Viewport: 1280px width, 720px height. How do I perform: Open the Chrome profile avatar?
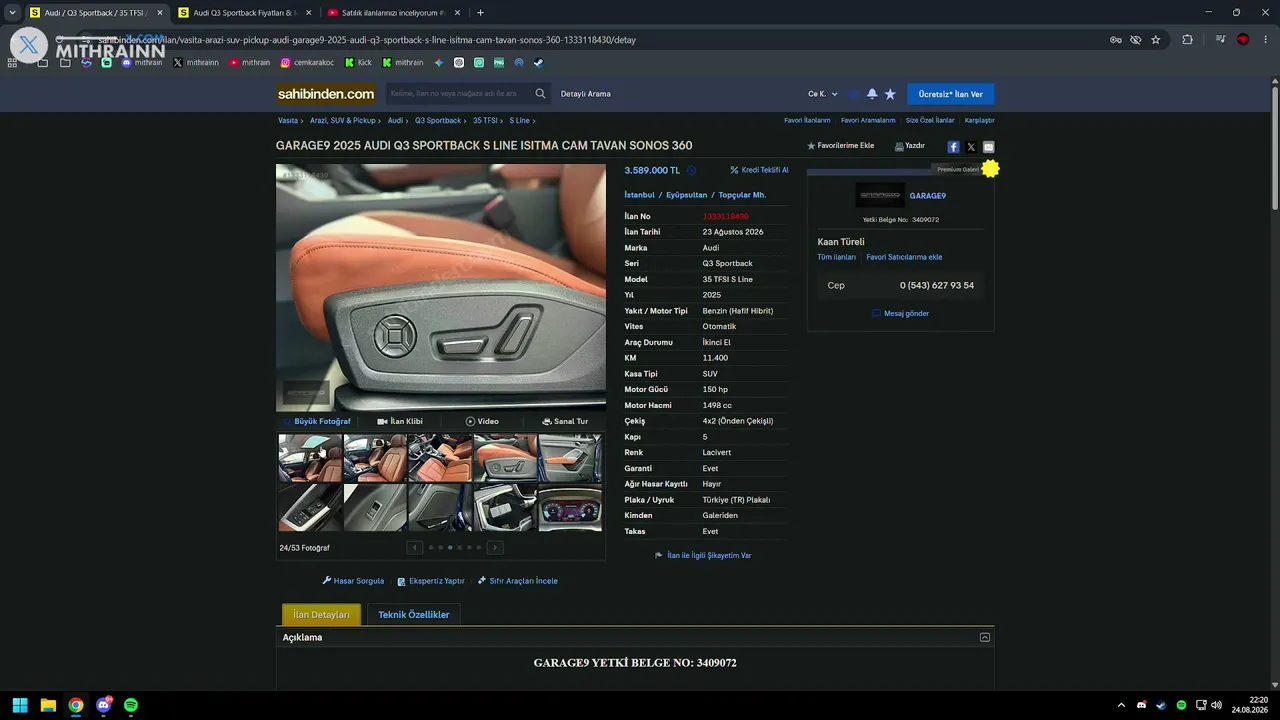(x=1243, y=40)
